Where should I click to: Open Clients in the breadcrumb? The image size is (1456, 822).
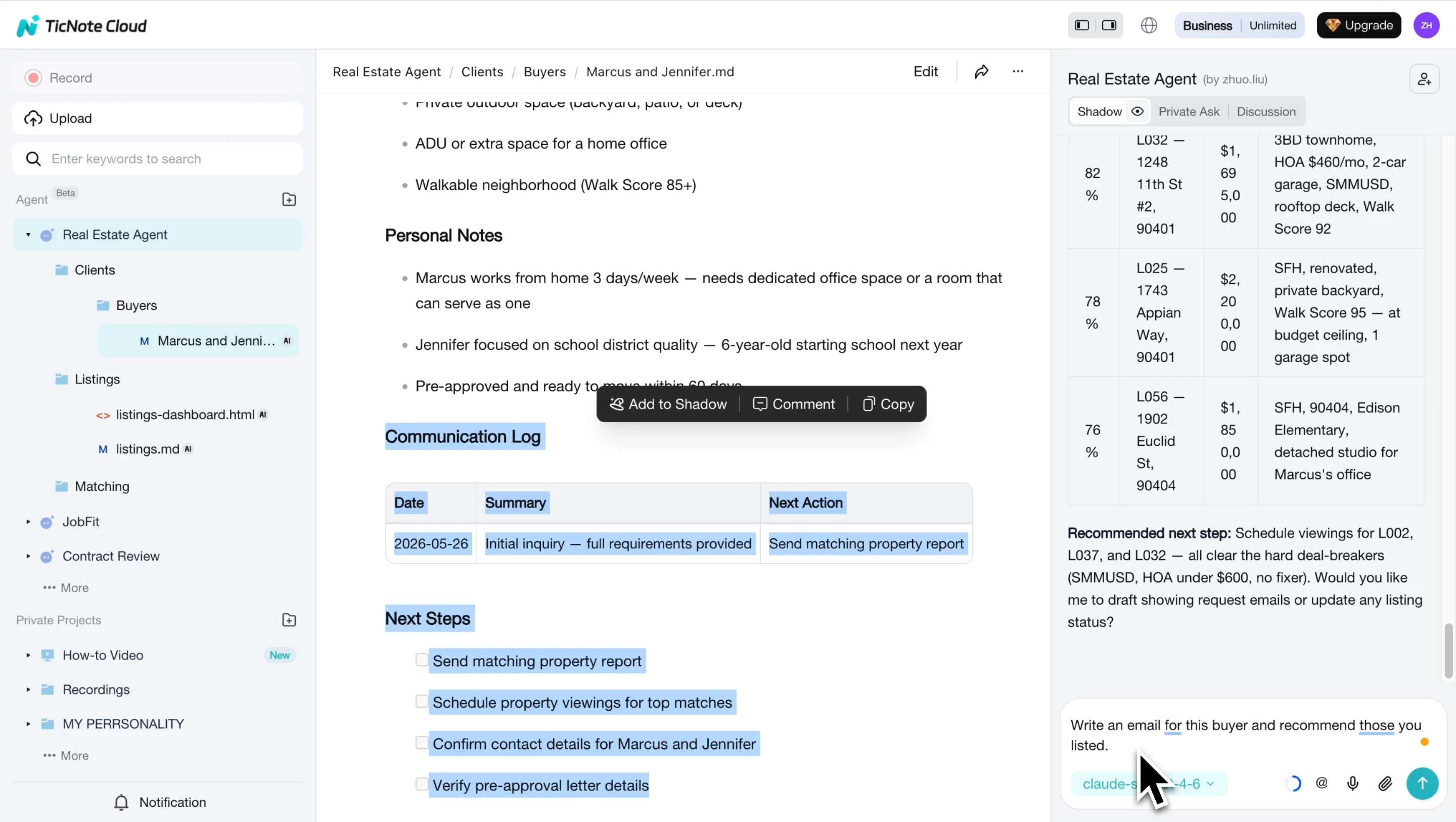point(482,72)
